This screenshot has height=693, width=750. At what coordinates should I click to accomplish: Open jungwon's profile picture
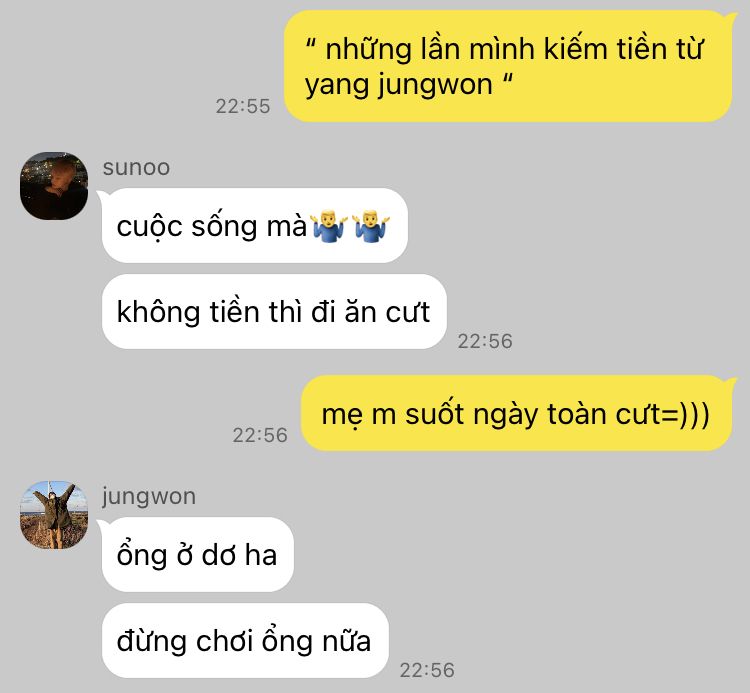coord(54,515)
